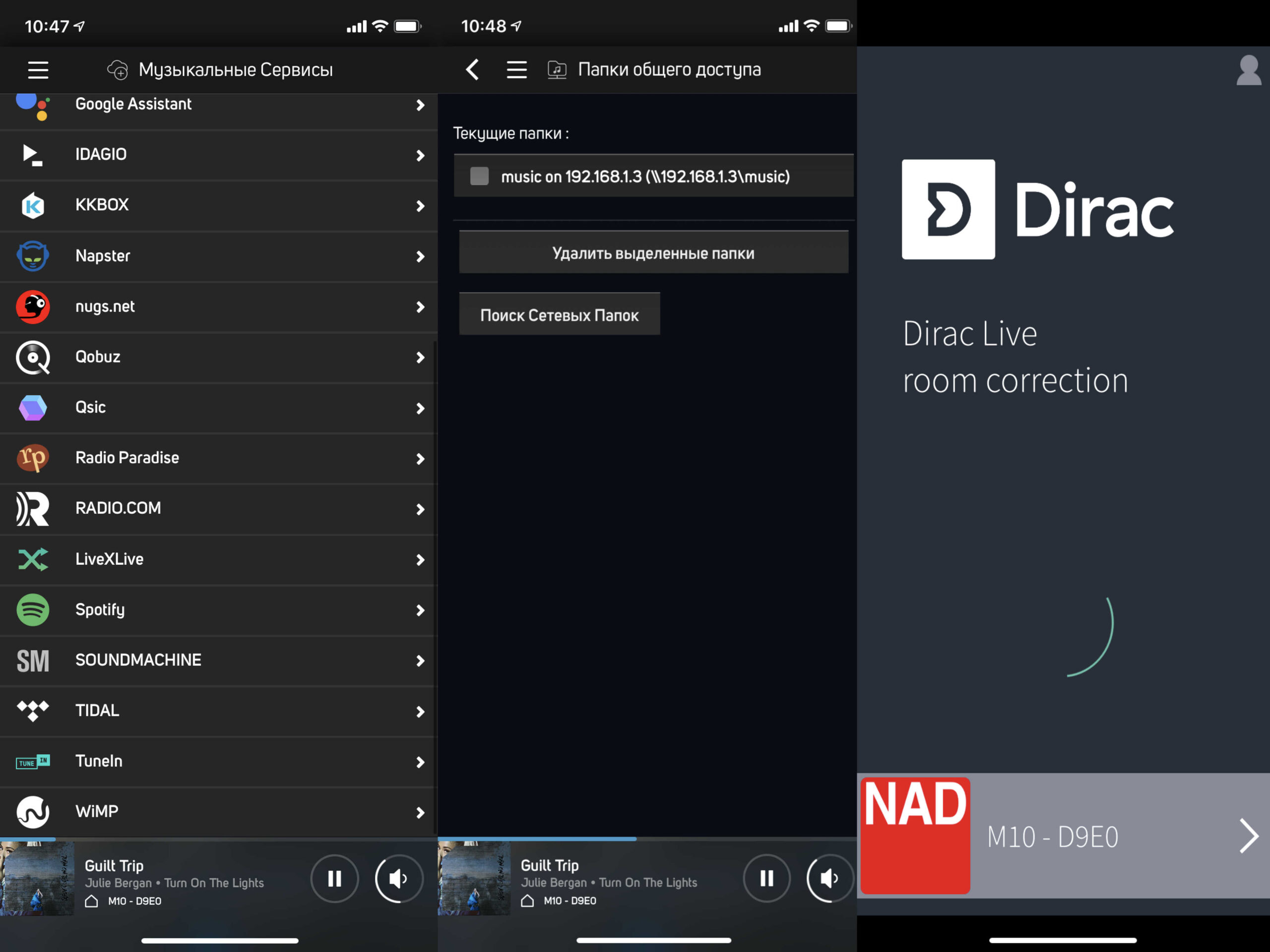Tap the Spotify green logo icon
Screen dimensions: 1270x952
[x=33, y=609]
